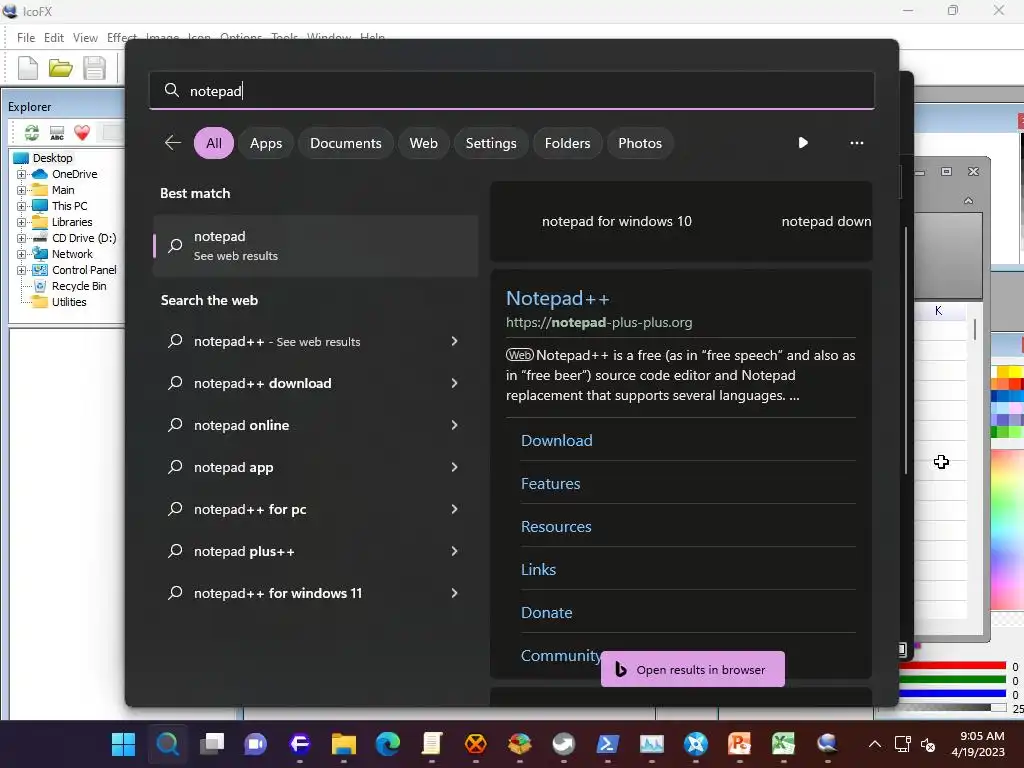Click the muted volume tray icon
The height and width of the screenshot is (768, 1024).
click(x=927, y=744)
